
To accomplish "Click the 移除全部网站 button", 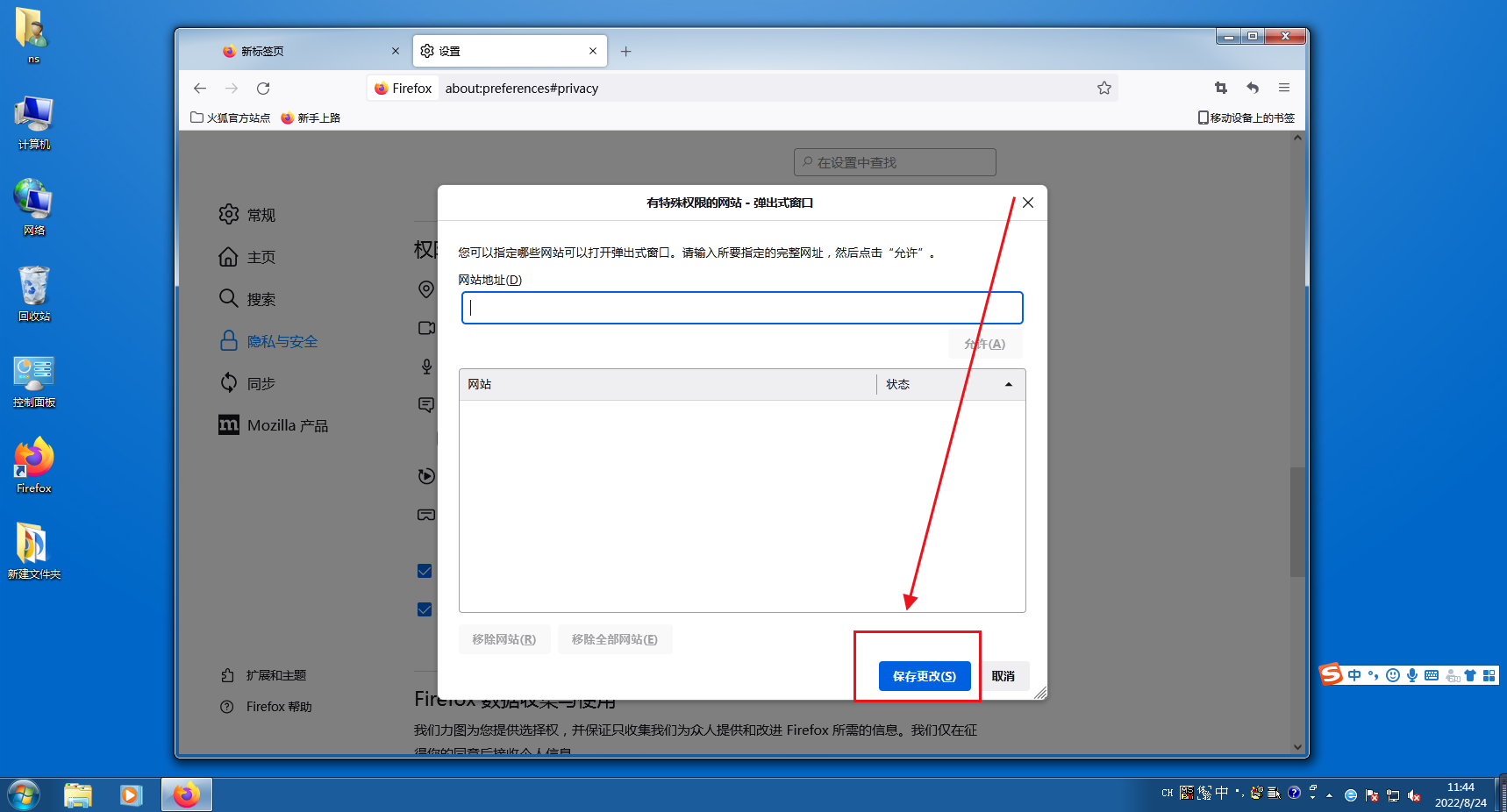I will click(x=615, y=639).
